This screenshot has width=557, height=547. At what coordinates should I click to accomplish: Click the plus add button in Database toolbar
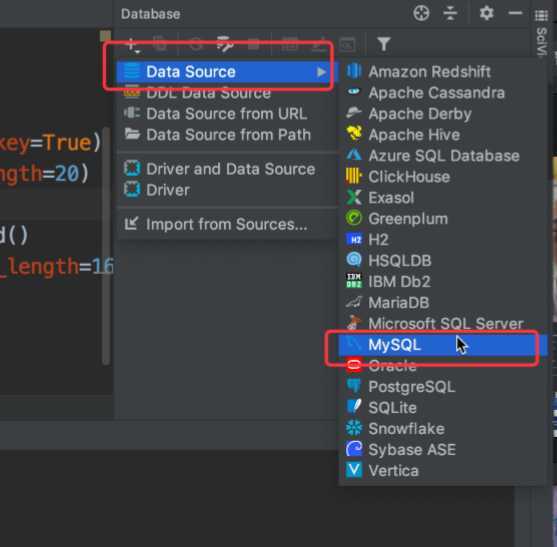[x=133, y=45]
